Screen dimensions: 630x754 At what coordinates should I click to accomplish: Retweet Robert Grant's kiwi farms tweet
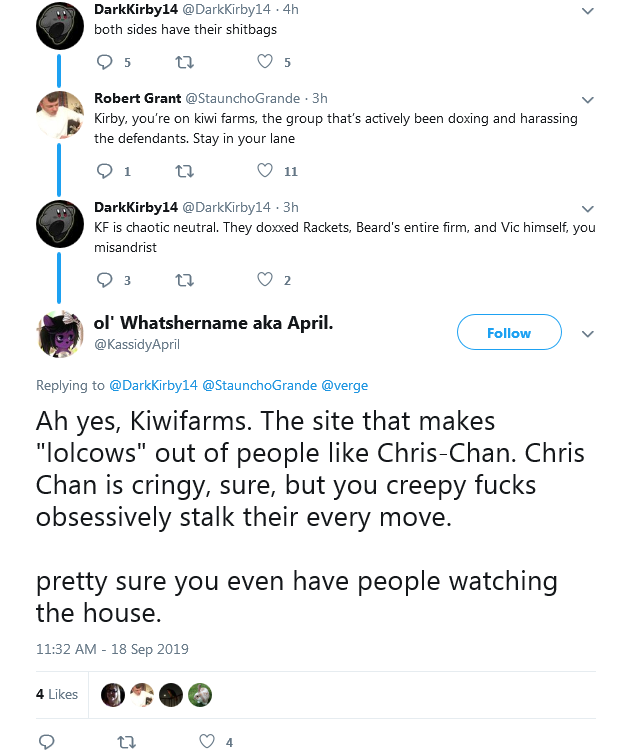click(x=184, y=171)
